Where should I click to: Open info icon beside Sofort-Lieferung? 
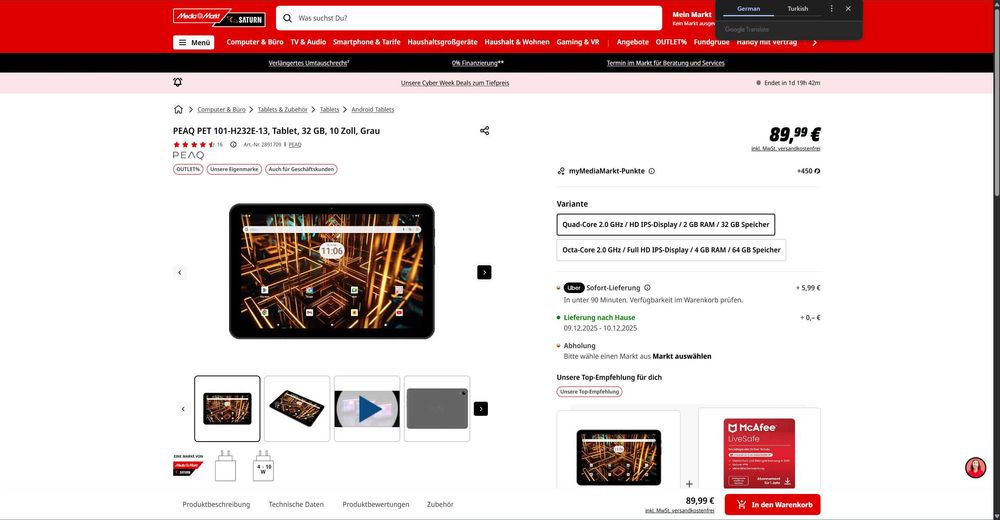[x=647, y=288]
